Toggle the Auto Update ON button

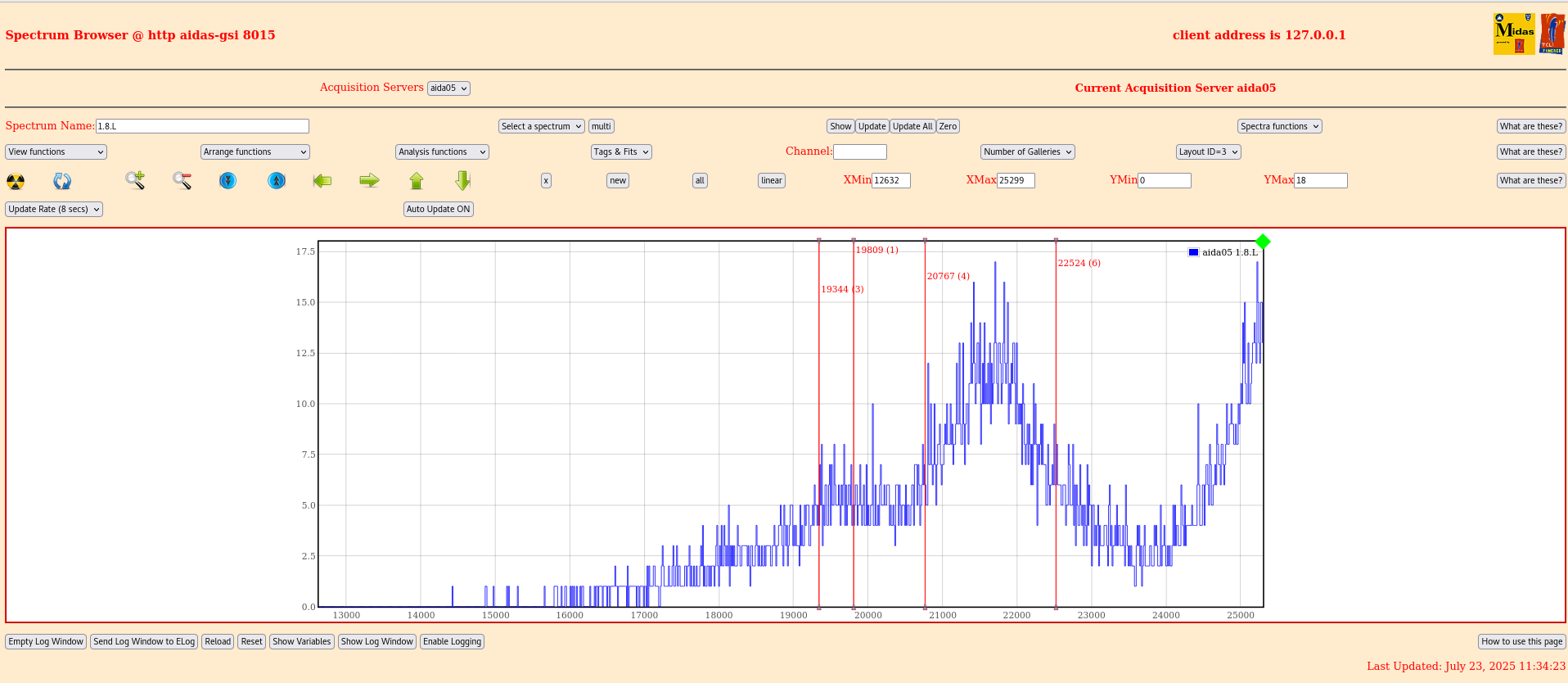pos(439,209)
